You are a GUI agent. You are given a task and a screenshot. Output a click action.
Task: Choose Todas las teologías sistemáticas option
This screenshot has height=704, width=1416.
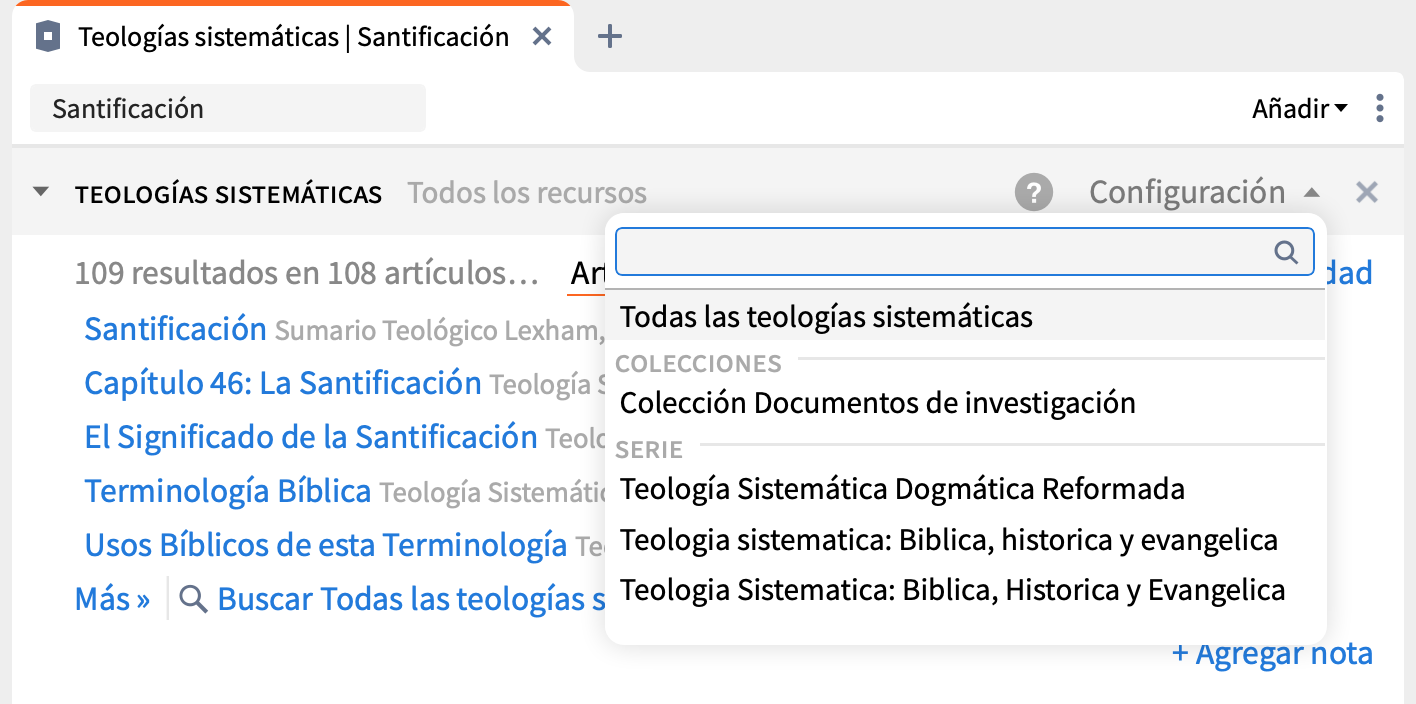click(965, 317)
